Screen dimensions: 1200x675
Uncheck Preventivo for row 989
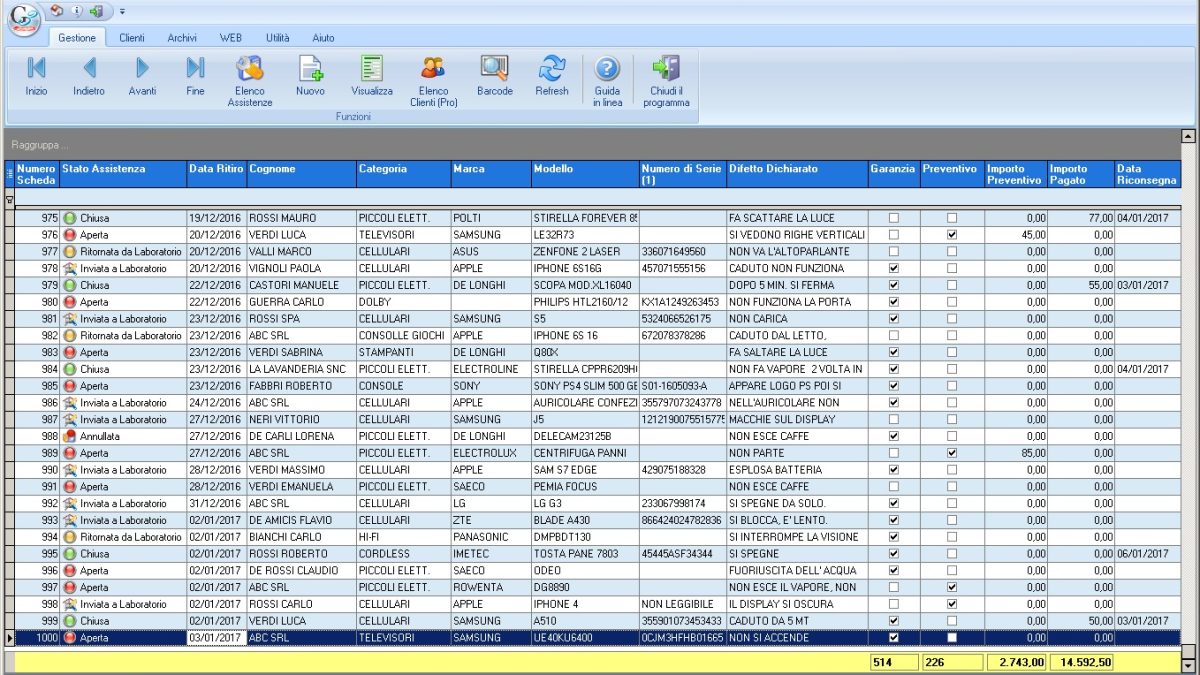(x=952, y=453)
